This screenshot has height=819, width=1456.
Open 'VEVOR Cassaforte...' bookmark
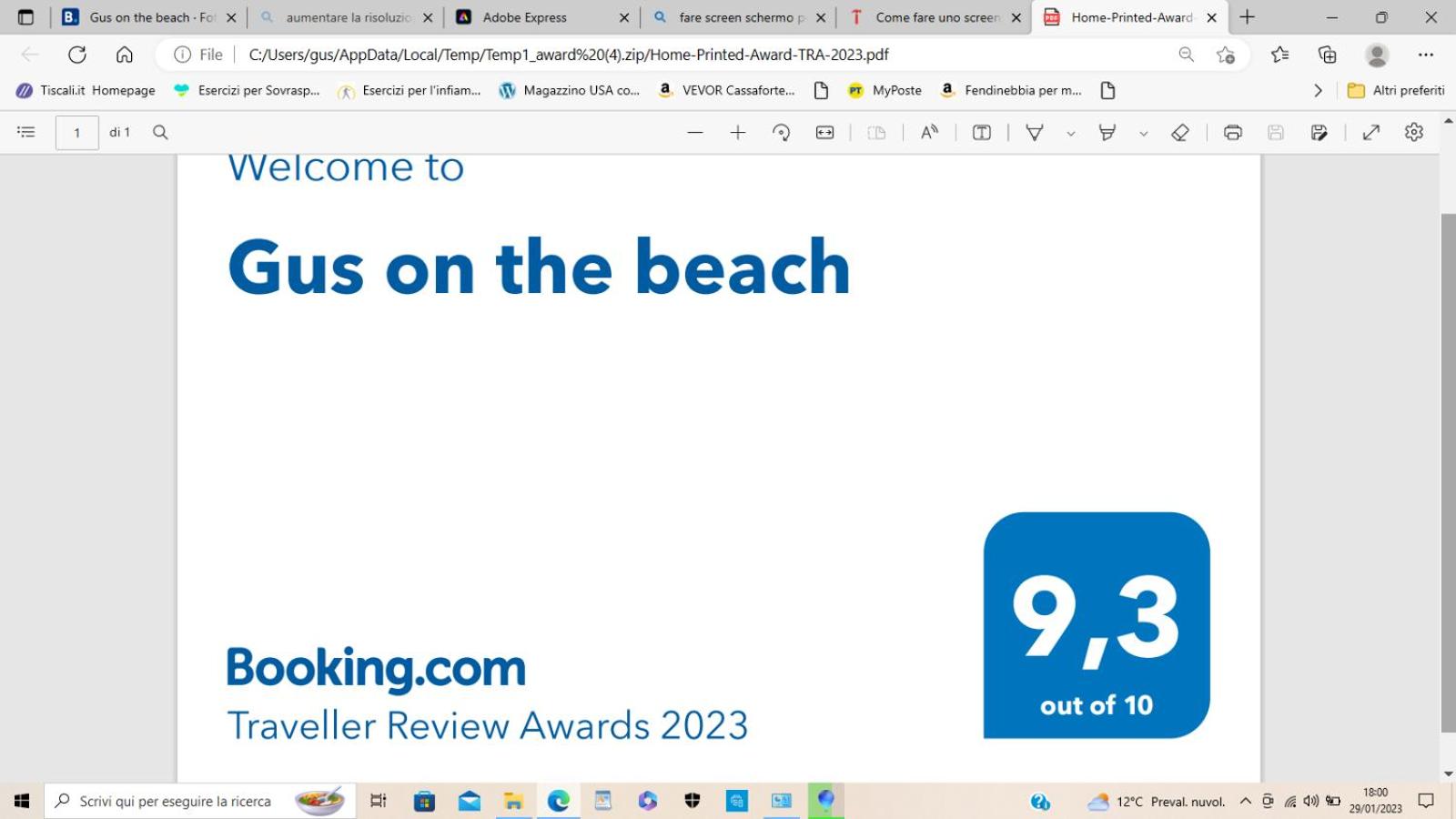click(727, 90)
